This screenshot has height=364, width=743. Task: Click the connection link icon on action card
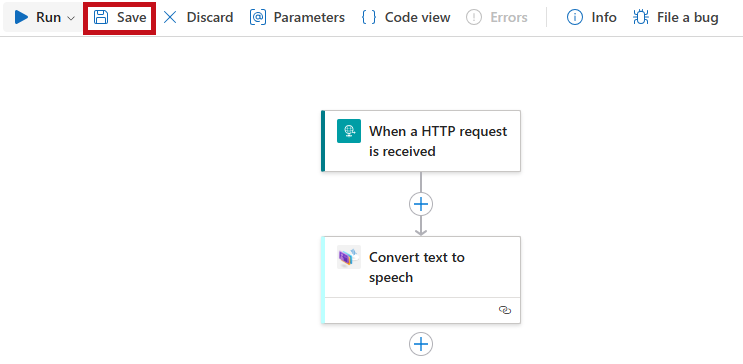pos(505,310)
